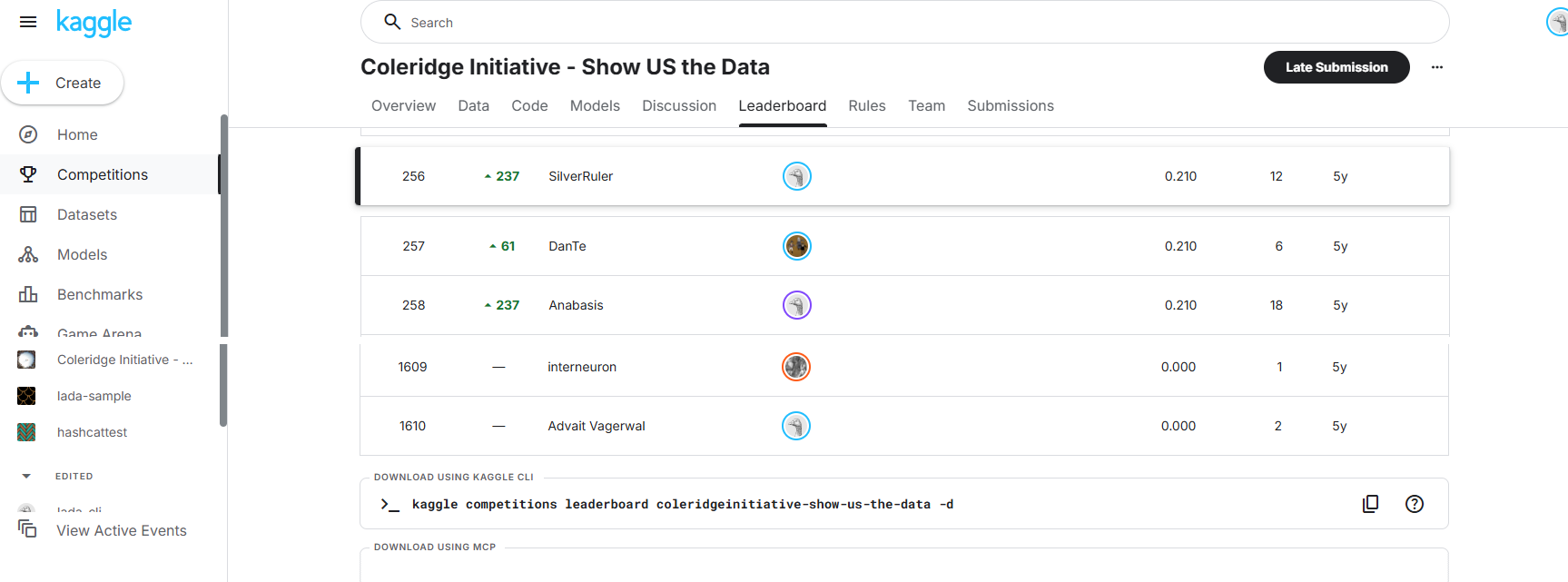Open hashcattest recent item thumbnail

click(26, 432)
